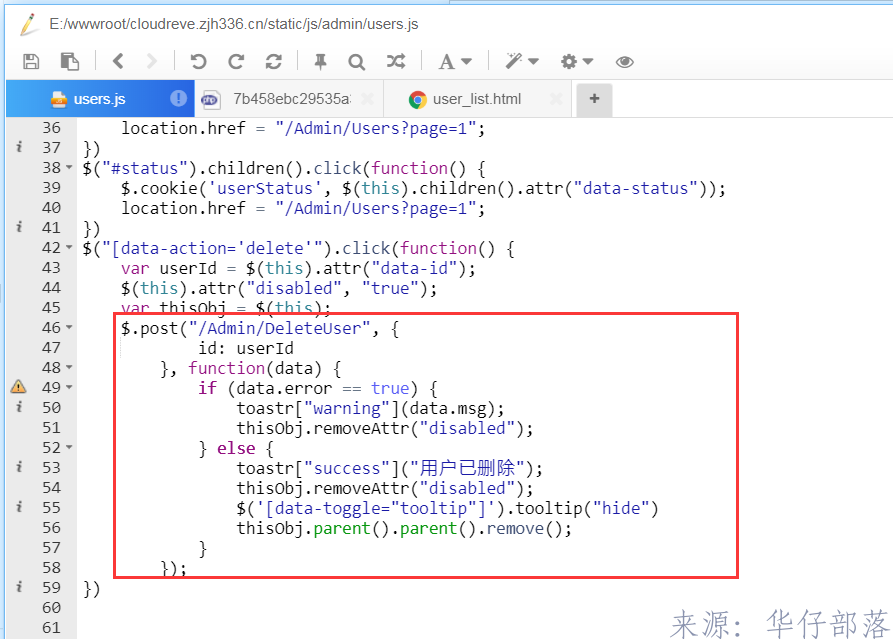Open the settings gear dropdown
The height and width of the screenshot is (639, 893).
coord(577,62)
